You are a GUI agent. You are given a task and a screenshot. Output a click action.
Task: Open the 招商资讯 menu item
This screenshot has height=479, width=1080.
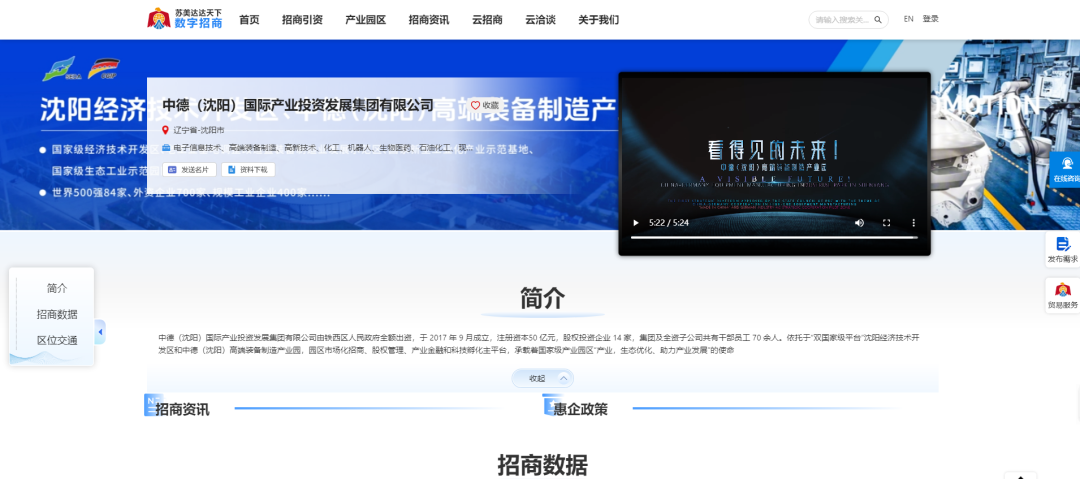[x=429, y=20]
